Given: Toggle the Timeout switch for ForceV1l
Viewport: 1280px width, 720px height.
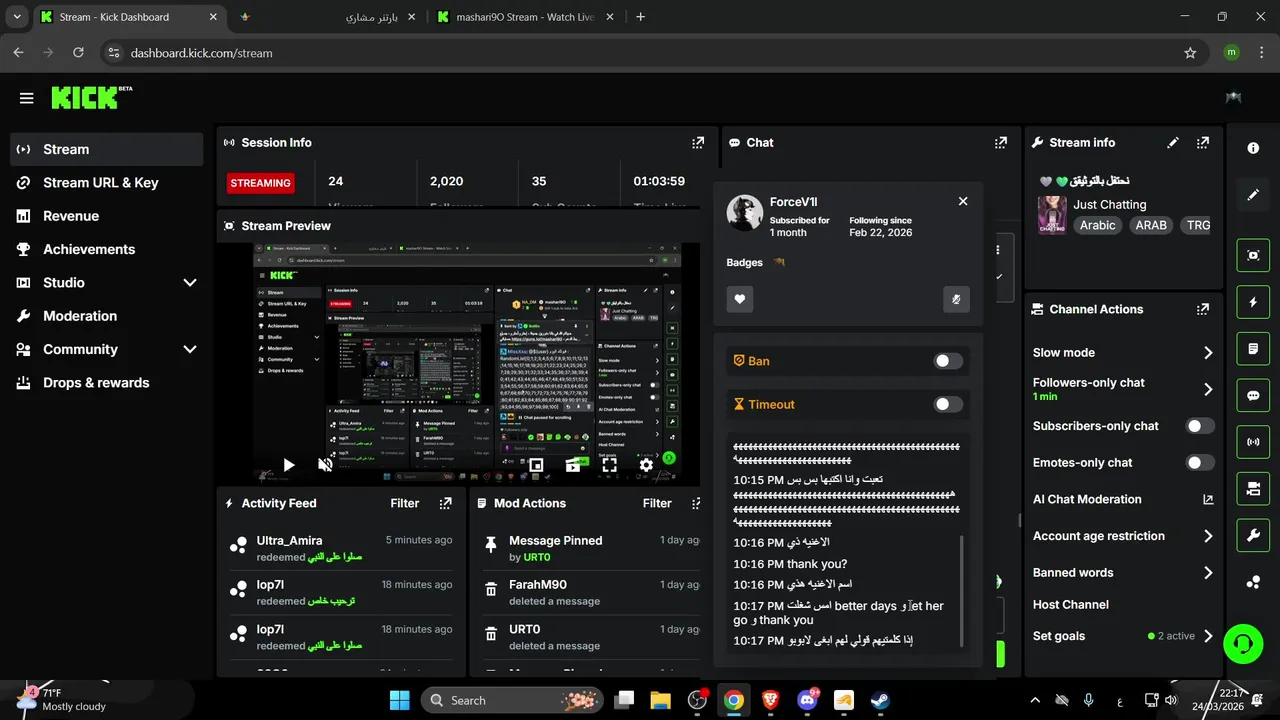Looking at the screenshot, I should [x=948, y=404].
